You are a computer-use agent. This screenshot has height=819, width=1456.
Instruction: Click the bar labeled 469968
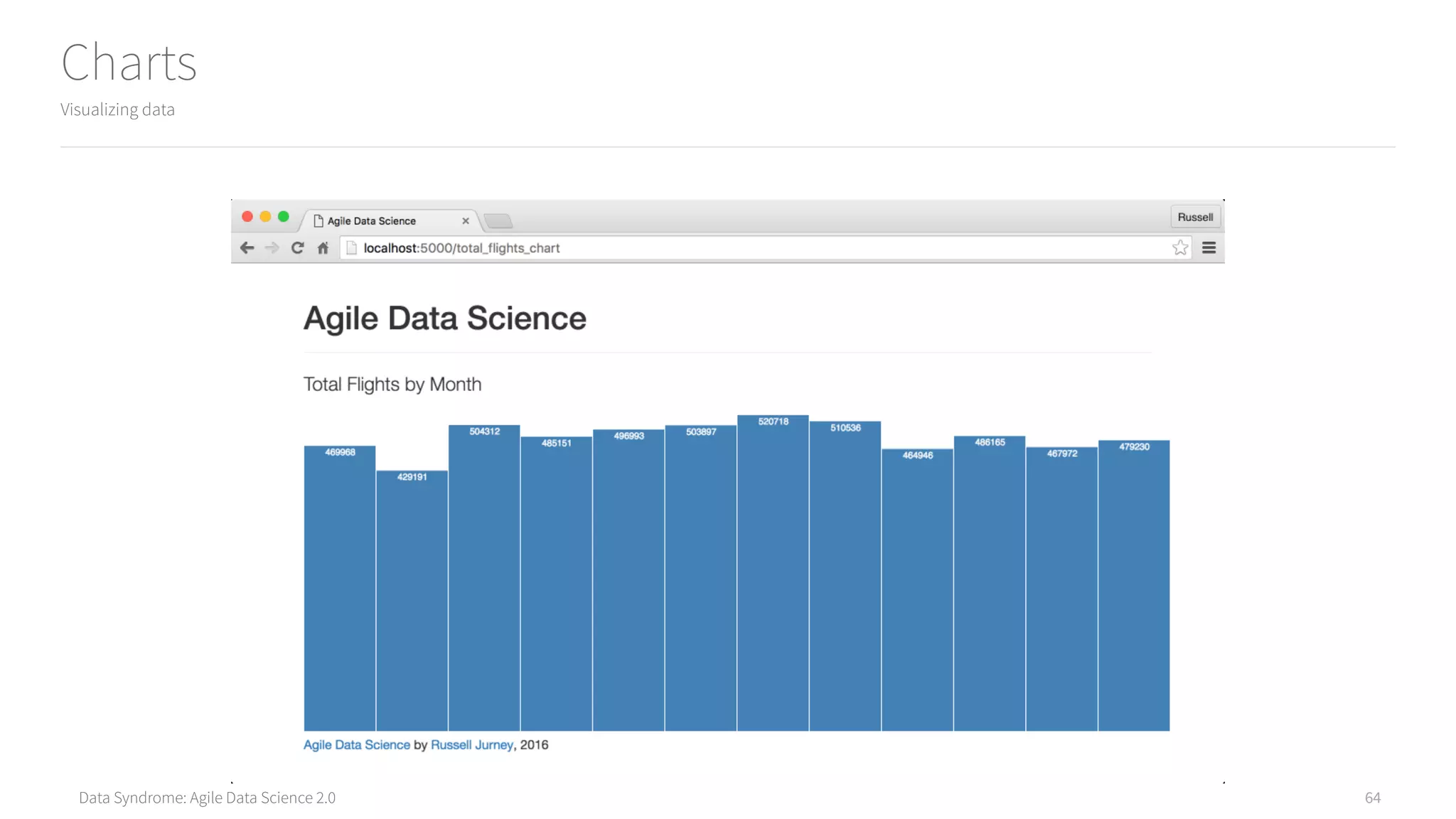point(340,588)
